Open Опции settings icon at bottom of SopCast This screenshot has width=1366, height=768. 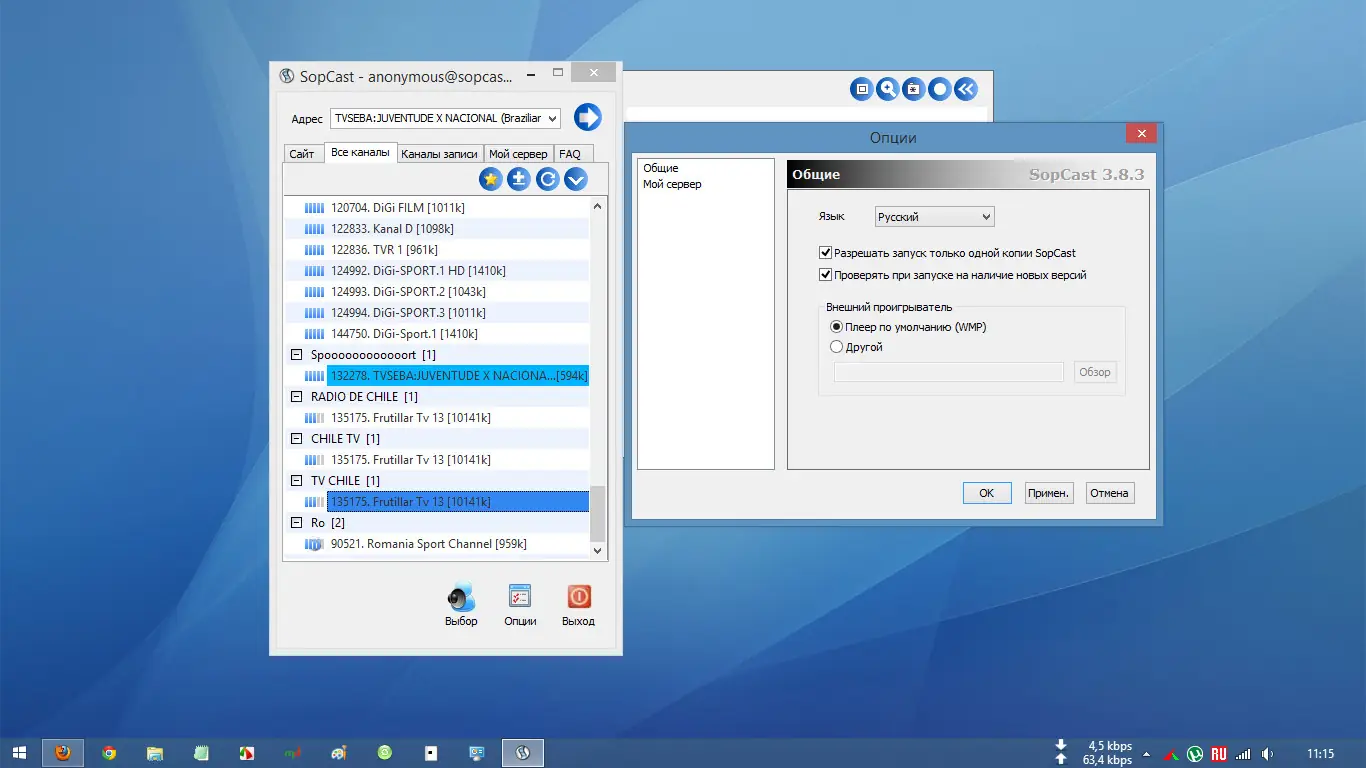point(520,597)
